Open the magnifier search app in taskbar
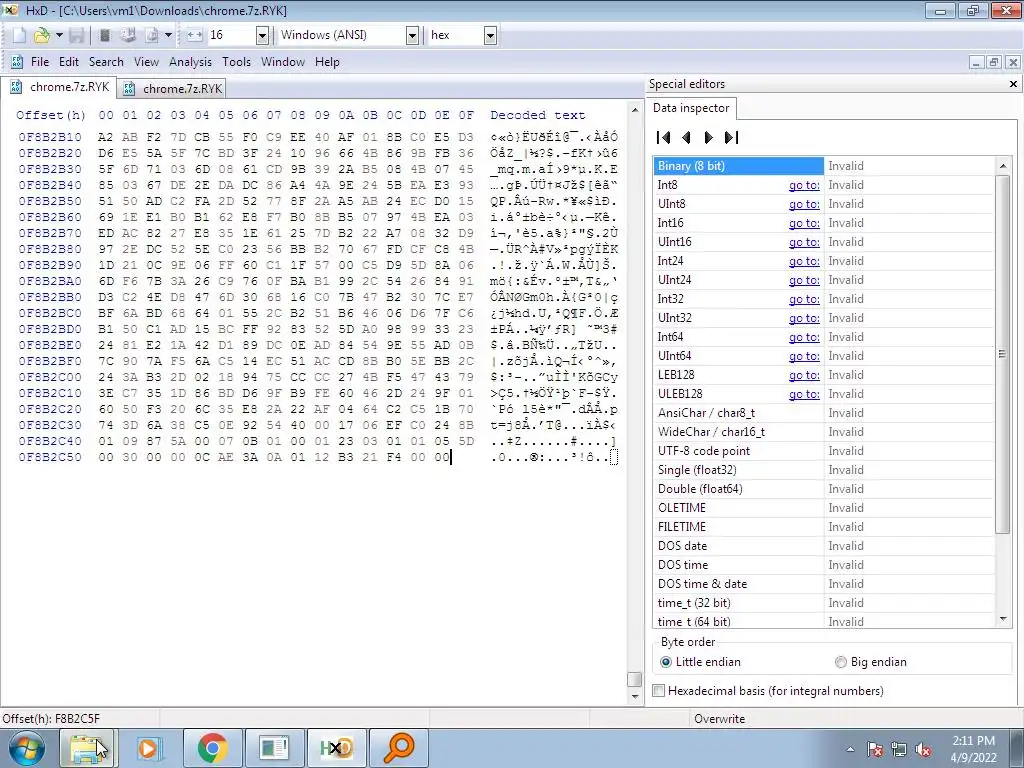 398,748
